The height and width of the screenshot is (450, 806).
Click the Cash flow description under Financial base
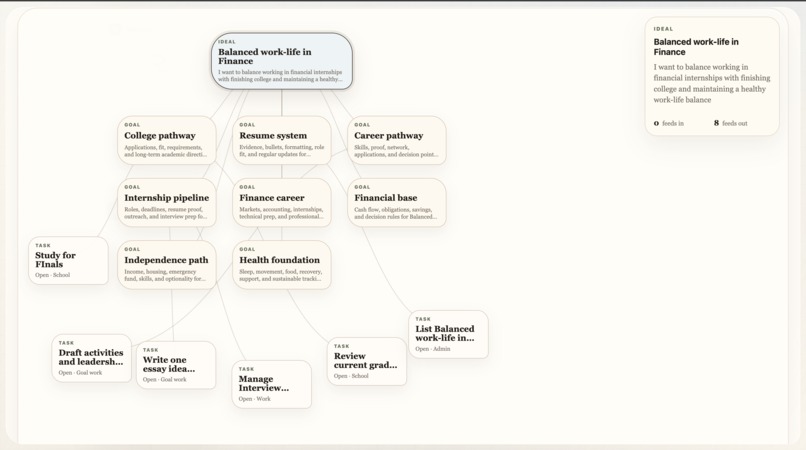point(396,213)
